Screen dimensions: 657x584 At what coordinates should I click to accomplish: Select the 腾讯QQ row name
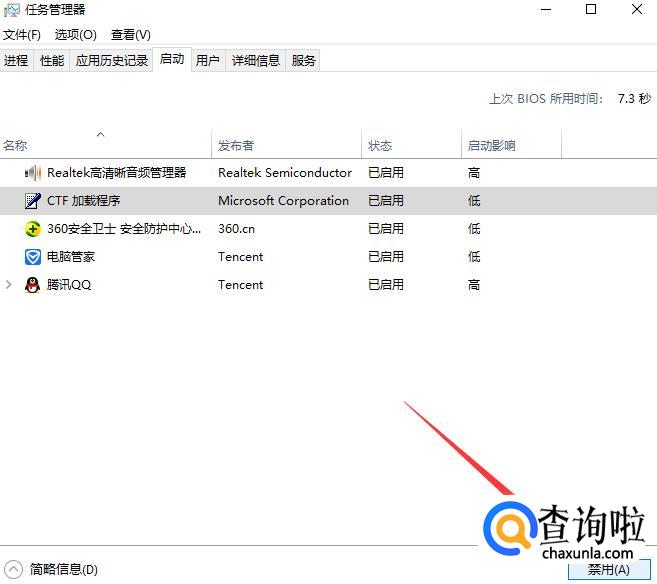click(69, 285)
